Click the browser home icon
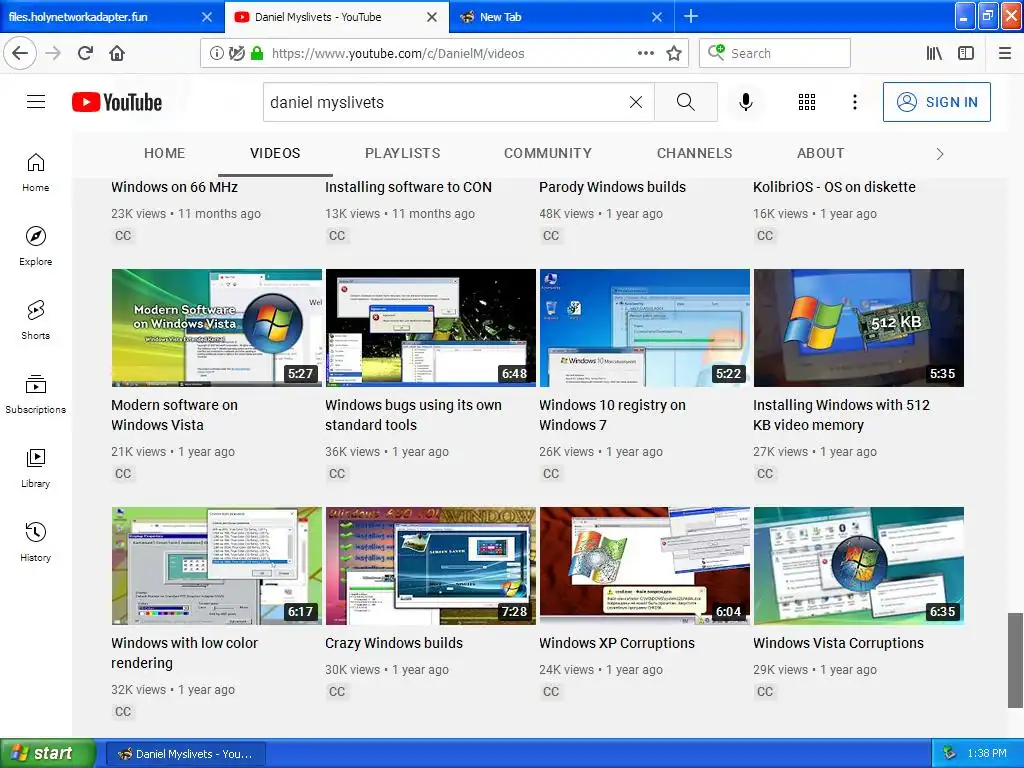The image size is (1024, 768). (117, 54)
